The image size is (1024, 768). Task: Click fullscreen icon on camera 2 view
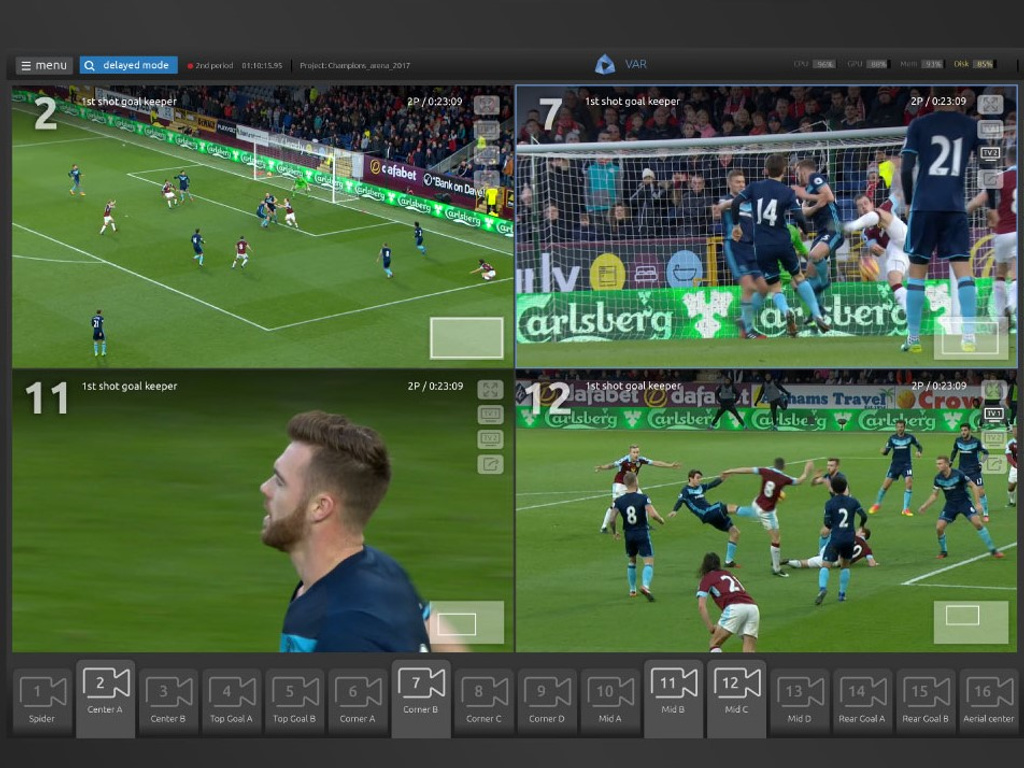point(486,105)
